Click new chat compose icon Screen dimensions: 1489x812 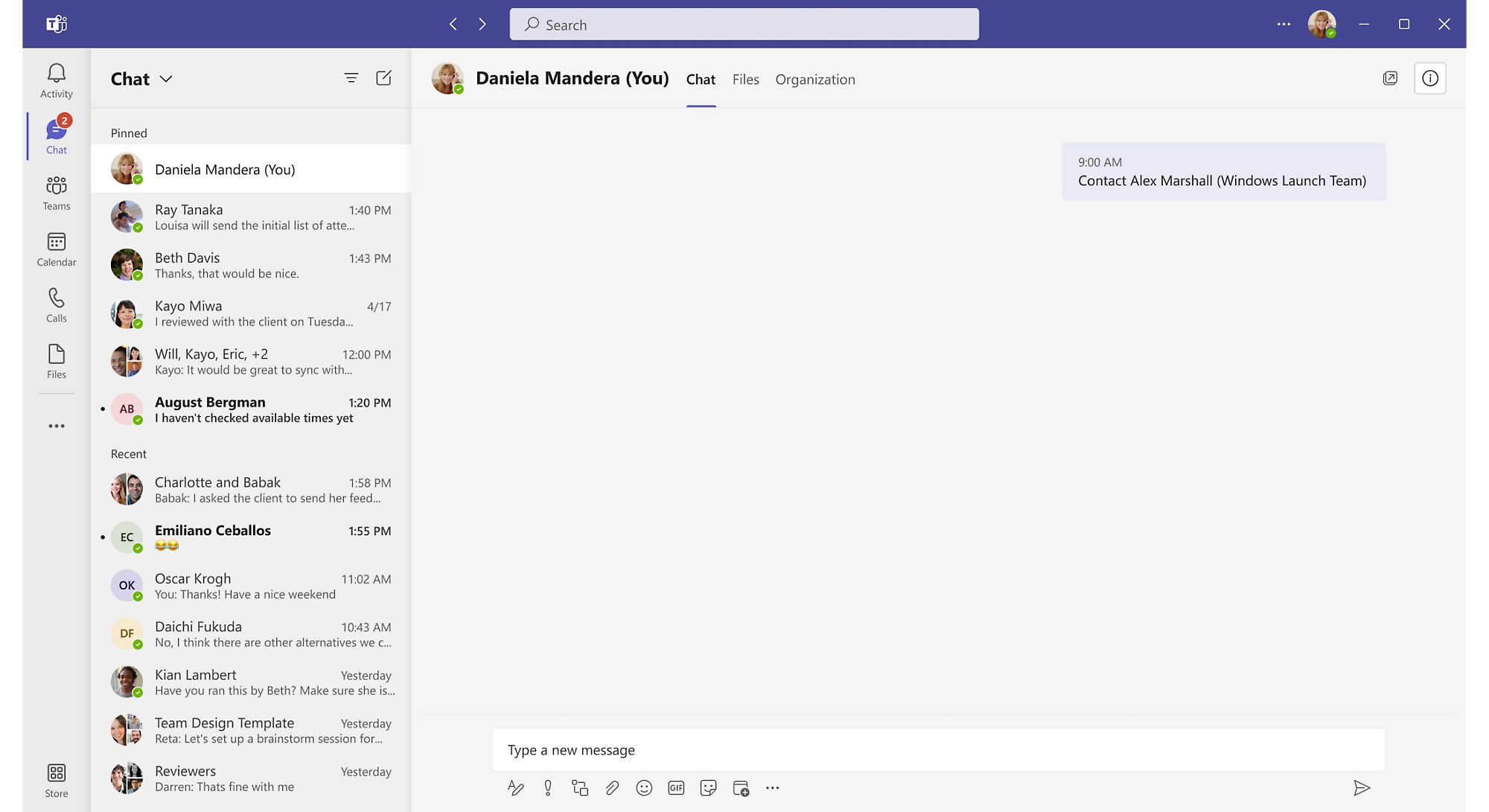[383, 78]
